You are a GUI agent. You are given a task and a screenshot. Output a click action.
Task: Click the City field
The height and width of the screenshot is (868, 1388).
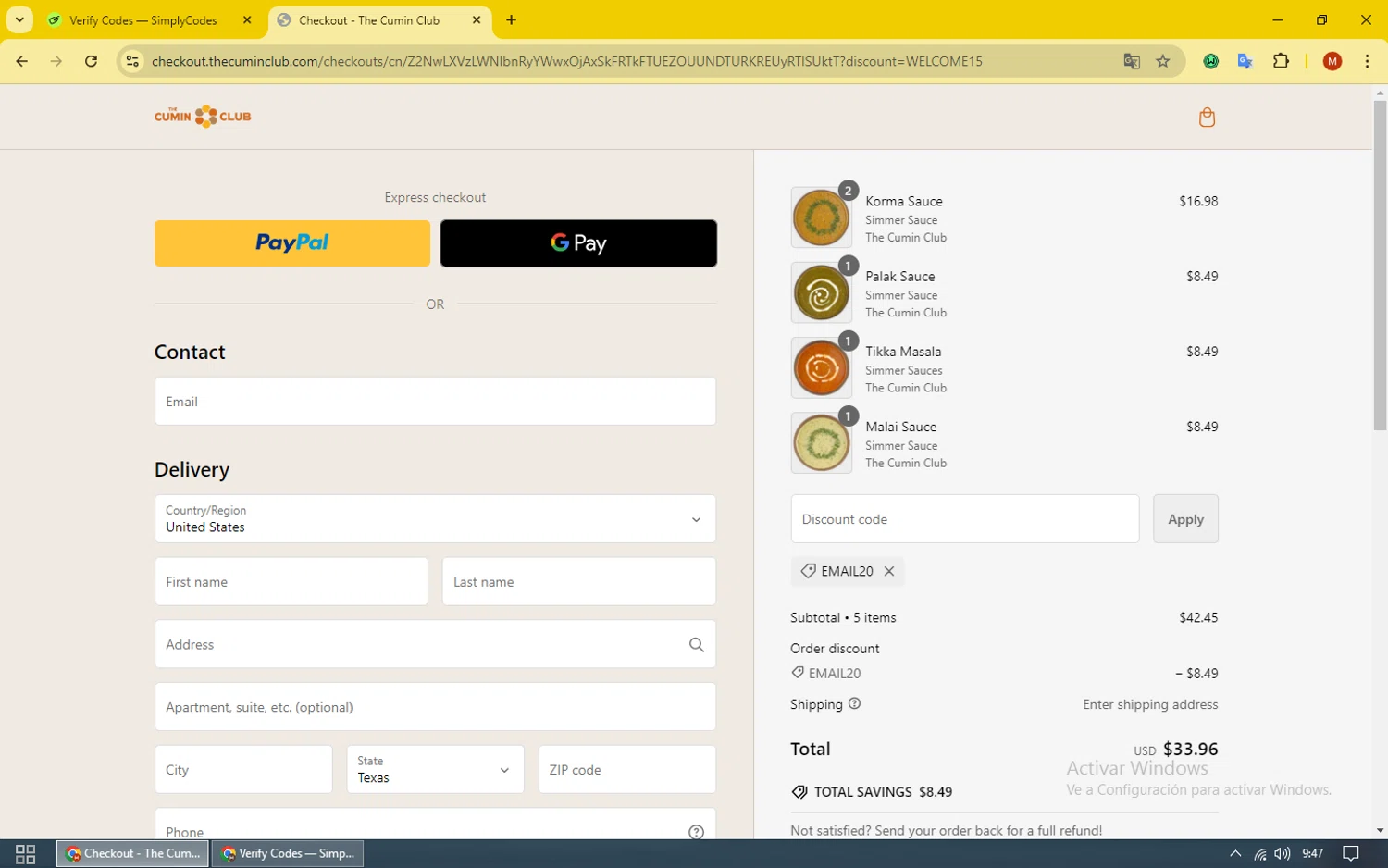coord(243,770)
